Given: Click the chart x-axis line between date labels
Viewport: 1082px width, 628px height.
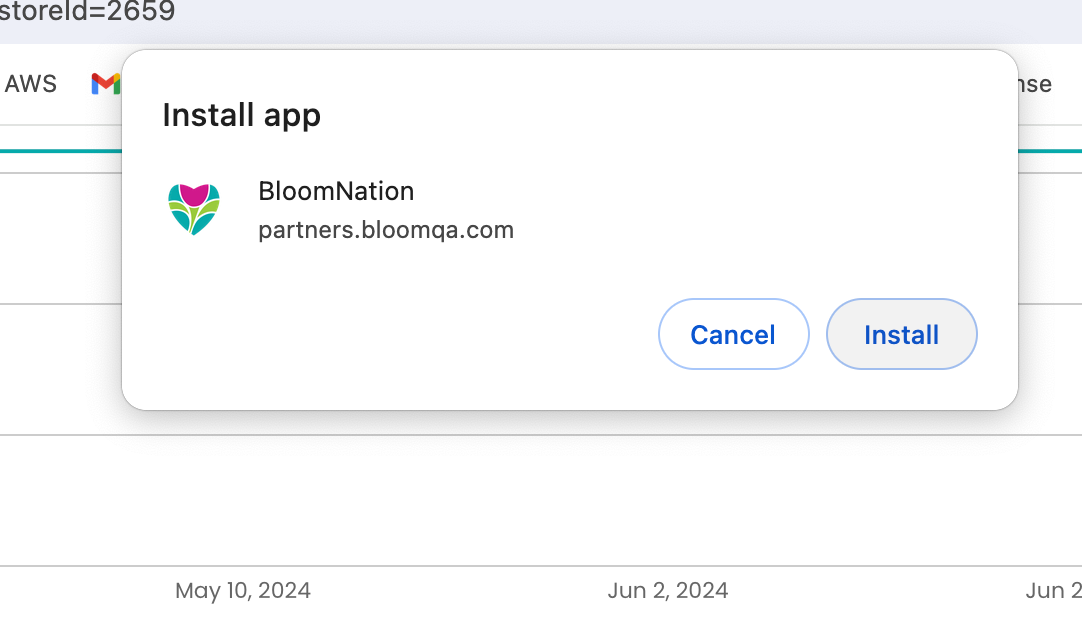Looking at the screenshot, I should click(x=450, y=566).
